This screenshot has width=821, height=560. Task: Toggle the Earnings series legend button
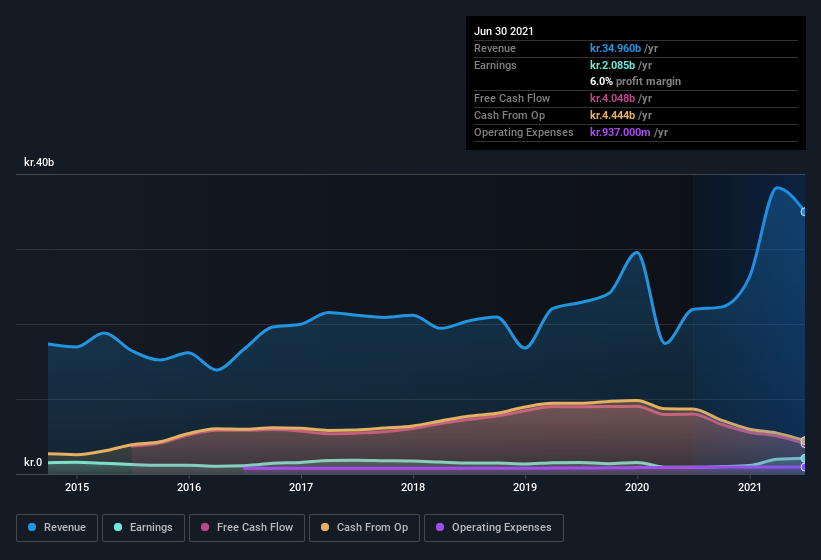tap(143, 528)
